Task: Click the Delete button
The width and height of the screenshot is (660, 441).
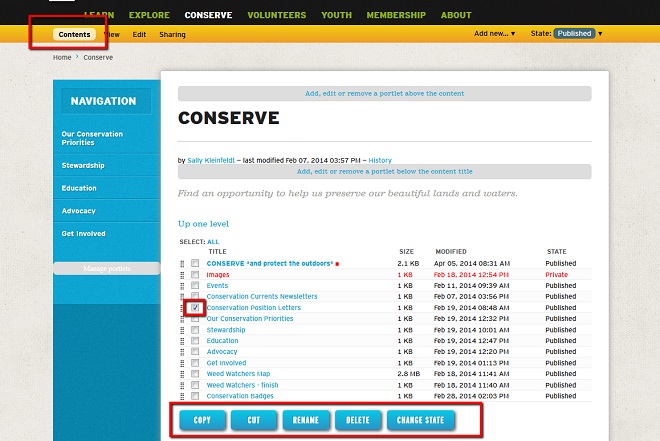Action: pyautogui.click(x=356, y=419)
